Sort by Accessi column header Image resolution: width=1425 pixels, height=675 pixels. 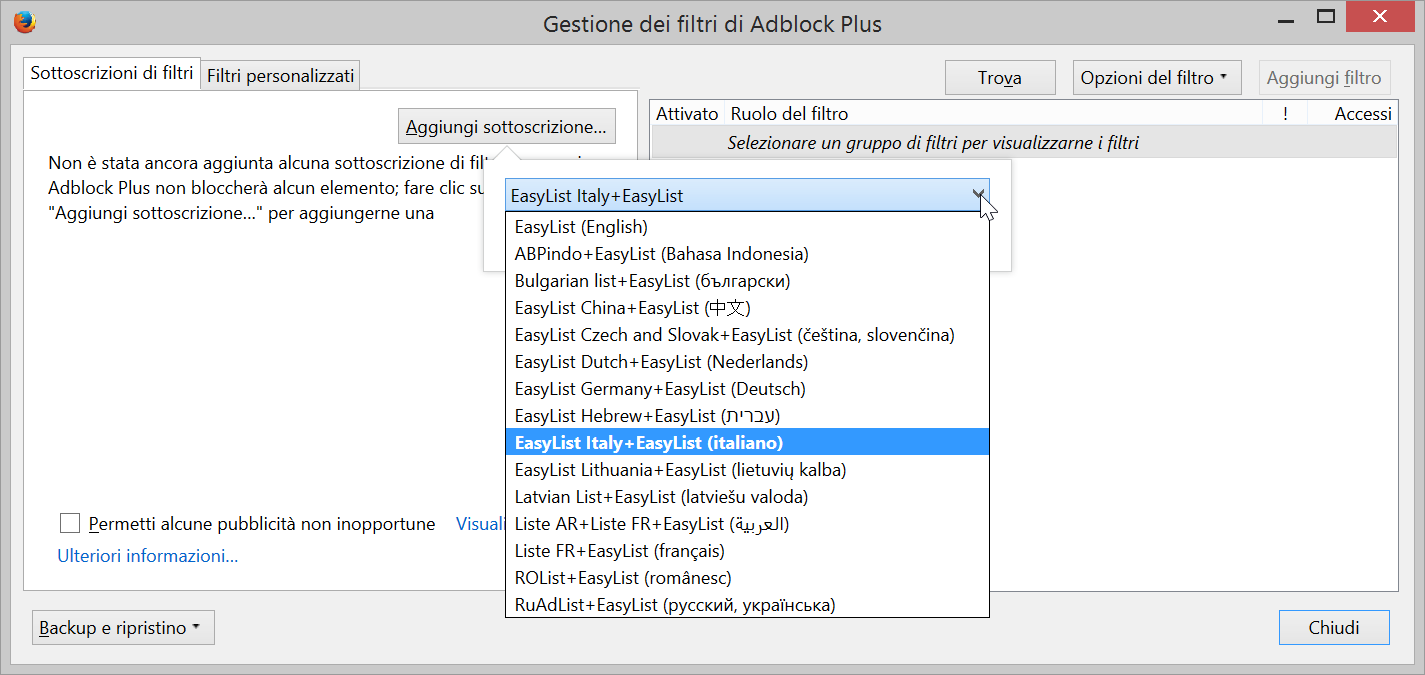[1352, 114]
